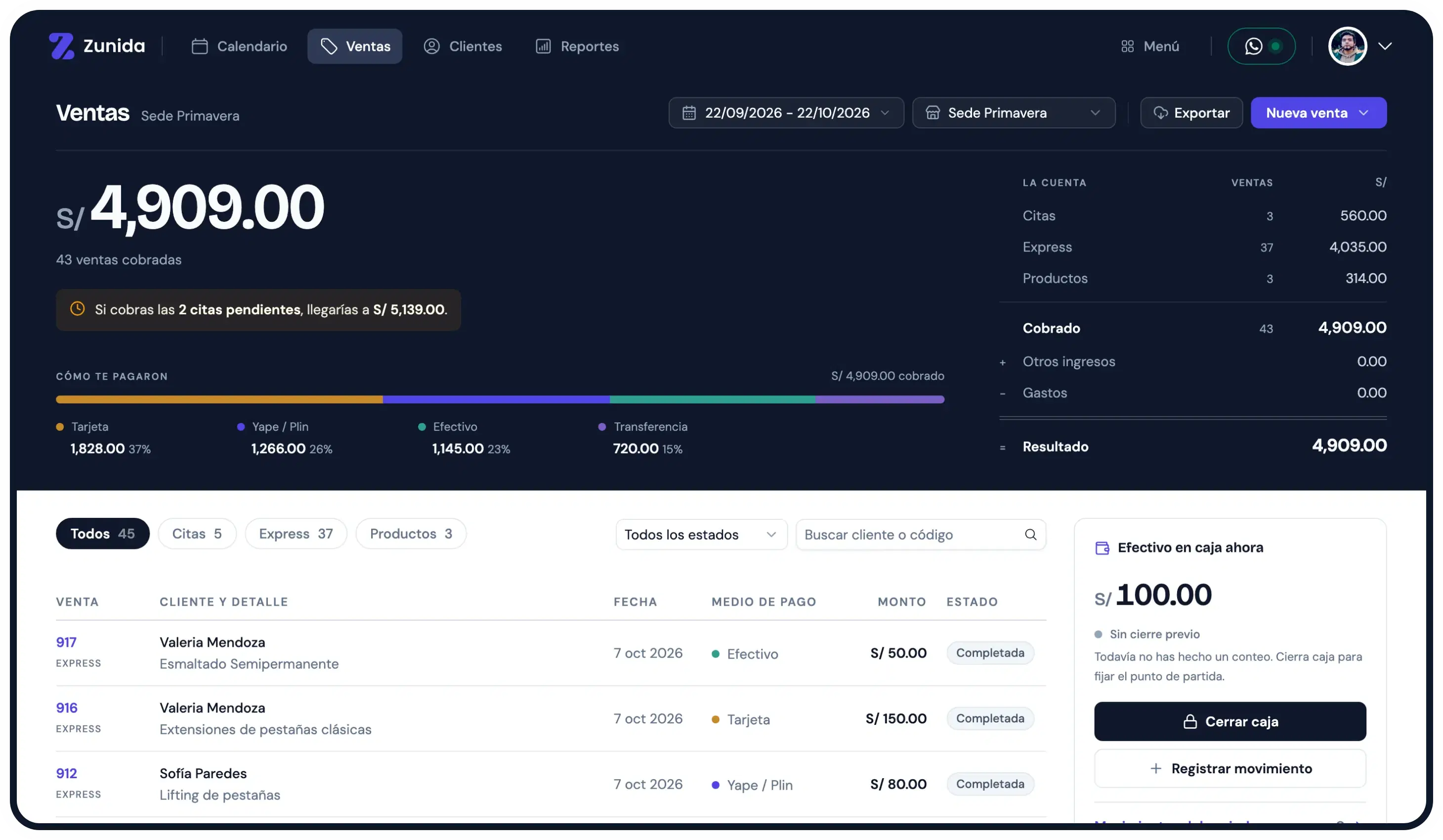Open the Todos los estados dropdown

[701, 534]
